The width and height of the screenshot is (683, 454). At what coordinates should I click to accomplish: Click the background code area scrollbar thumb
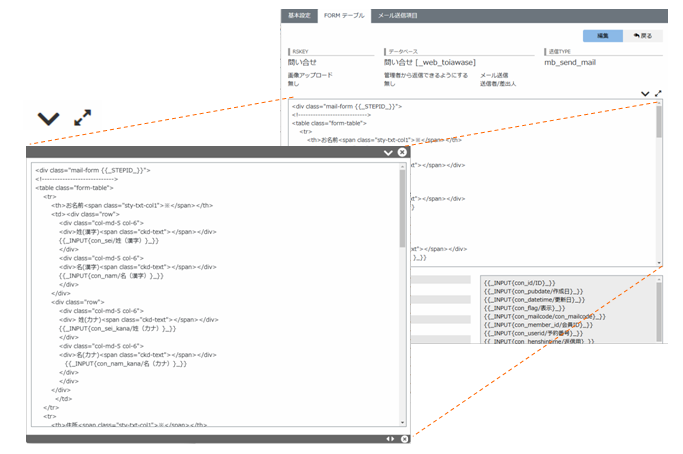pyautogui.click(x=658, y=120)
